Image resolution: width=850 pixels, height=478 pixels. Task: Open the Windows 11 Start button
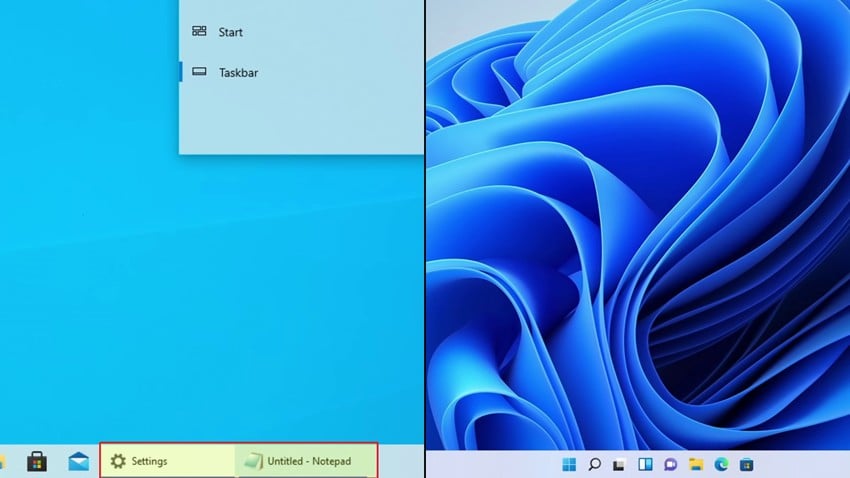coord(569,464)
